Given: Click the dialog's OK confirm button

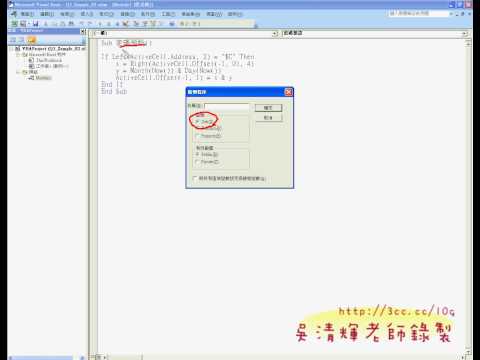Looking at the screenshot, I should coord(268,108).
